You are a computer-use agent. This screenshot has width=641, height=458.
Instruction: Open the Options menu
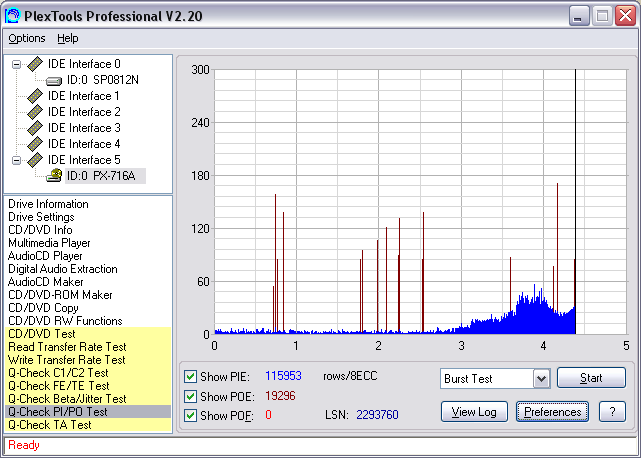27,38
